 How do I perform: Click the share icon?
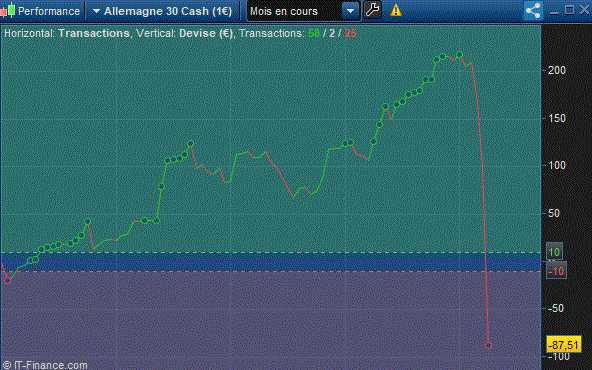click(533, 10)
